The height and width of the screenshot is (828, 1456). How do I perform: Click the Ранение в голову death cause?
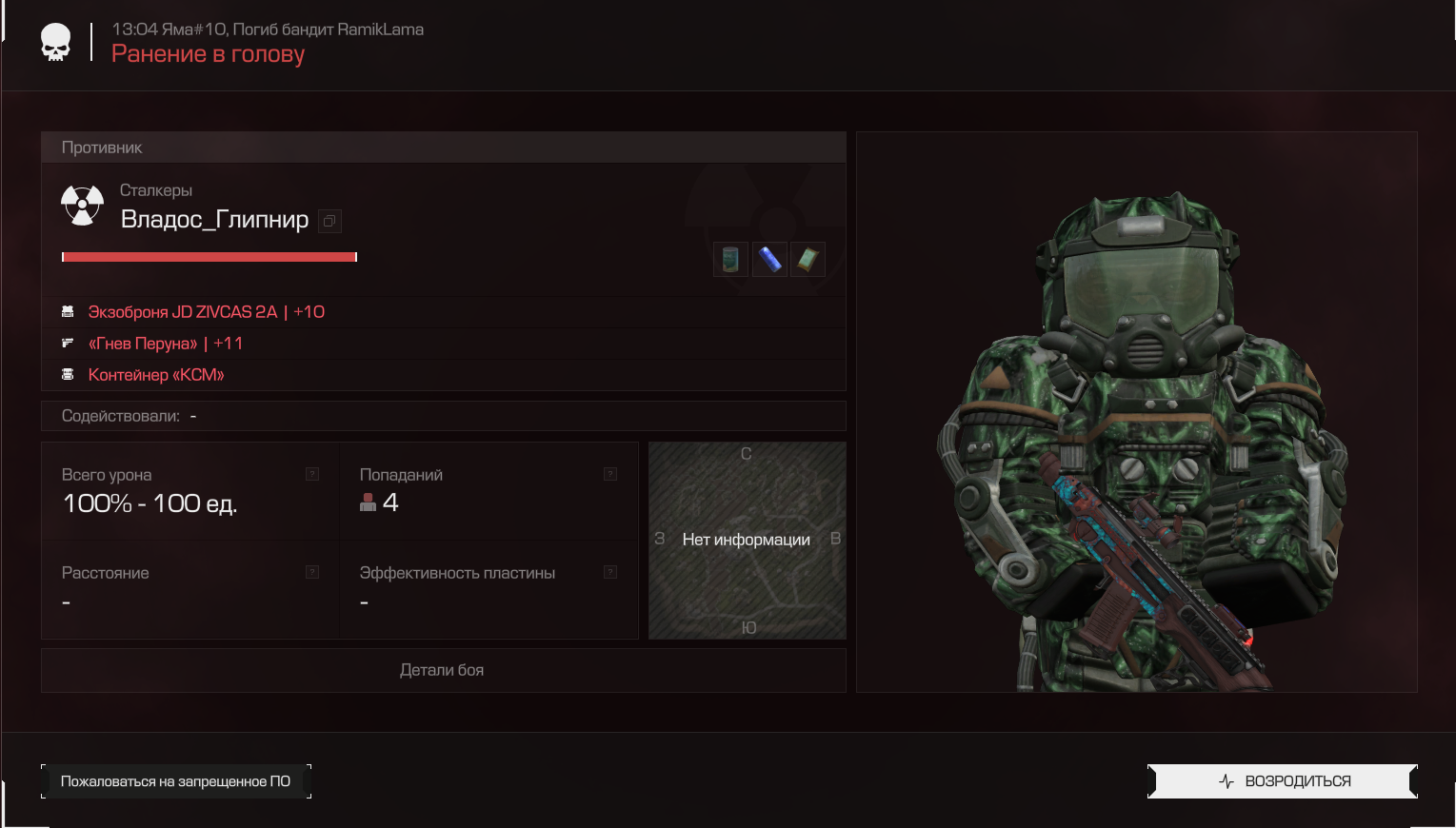(x=208, y=54)
